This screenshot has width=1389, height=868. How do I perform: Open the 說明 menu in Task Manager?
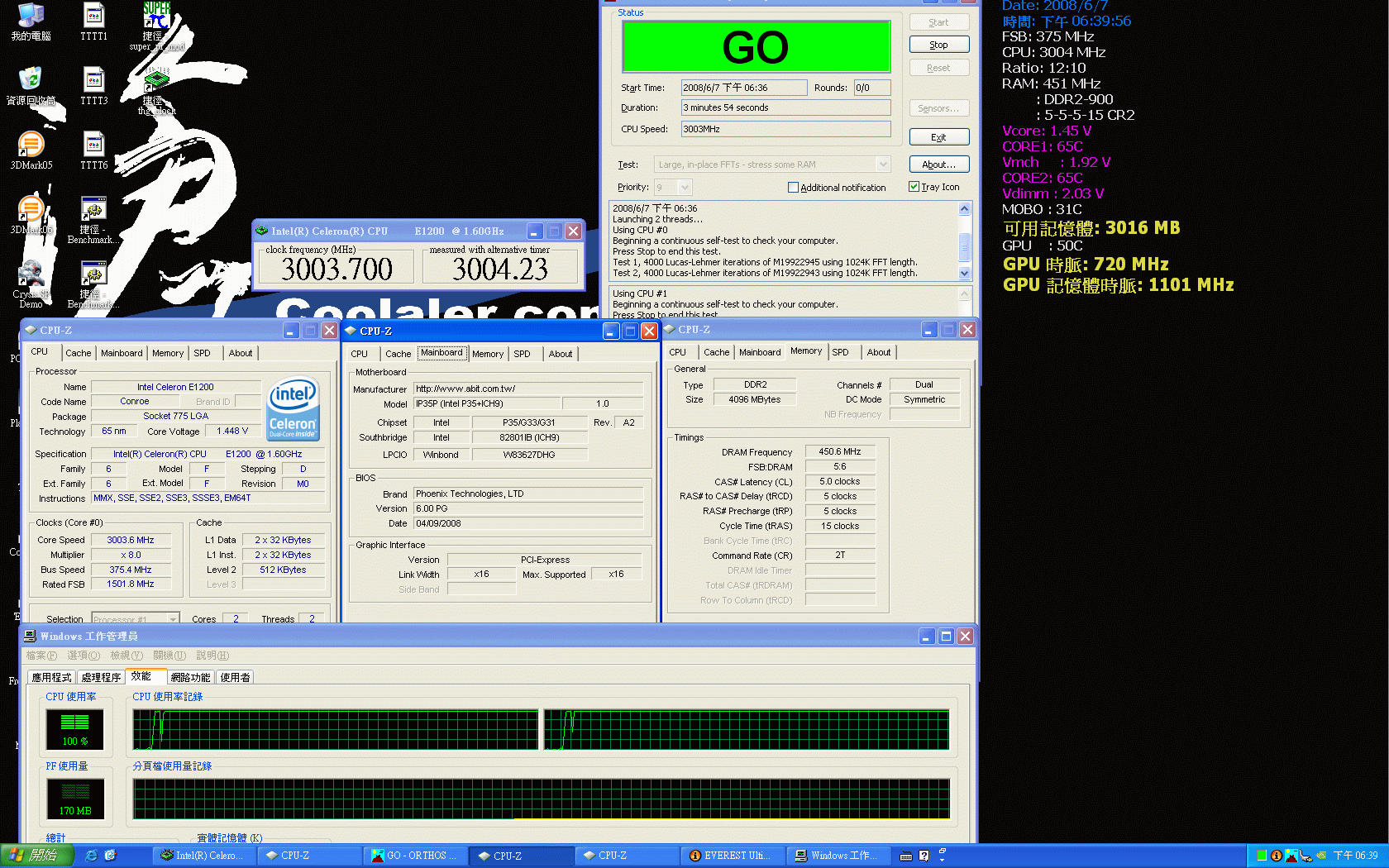(x=212, y=656)
